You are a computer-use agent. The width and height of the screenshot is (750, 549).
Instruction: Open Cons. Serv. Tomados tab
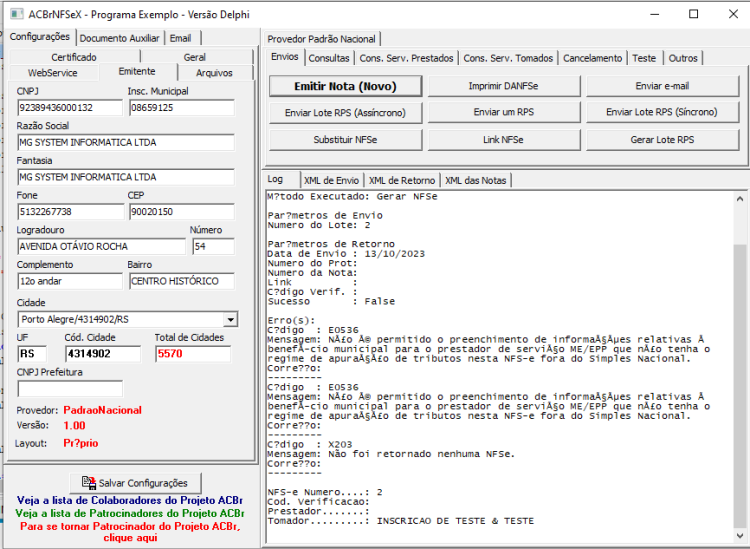click(508, 58)
